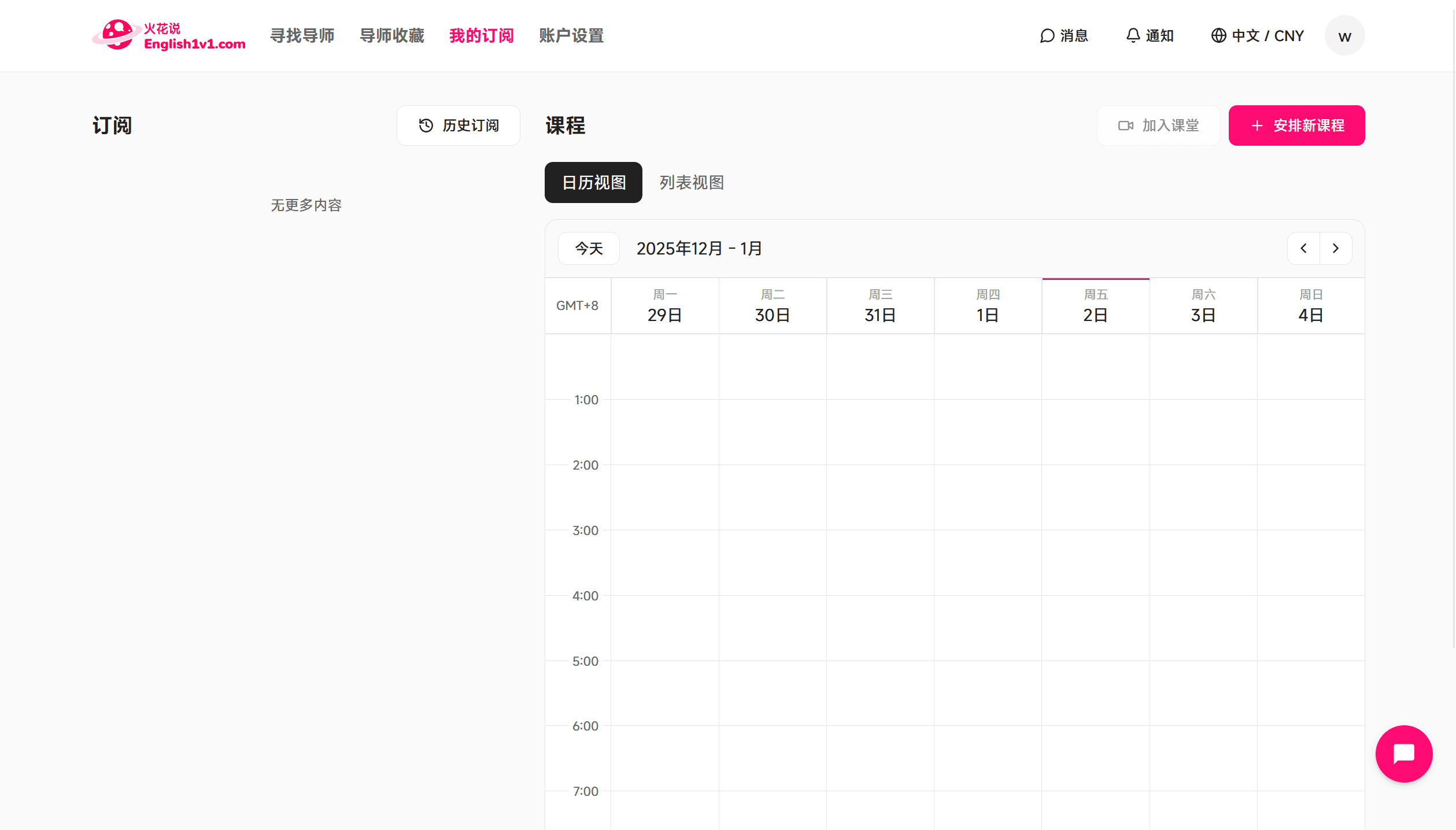Open the user avatar W menu
1456x830 pixels.
coord(1344,36)
